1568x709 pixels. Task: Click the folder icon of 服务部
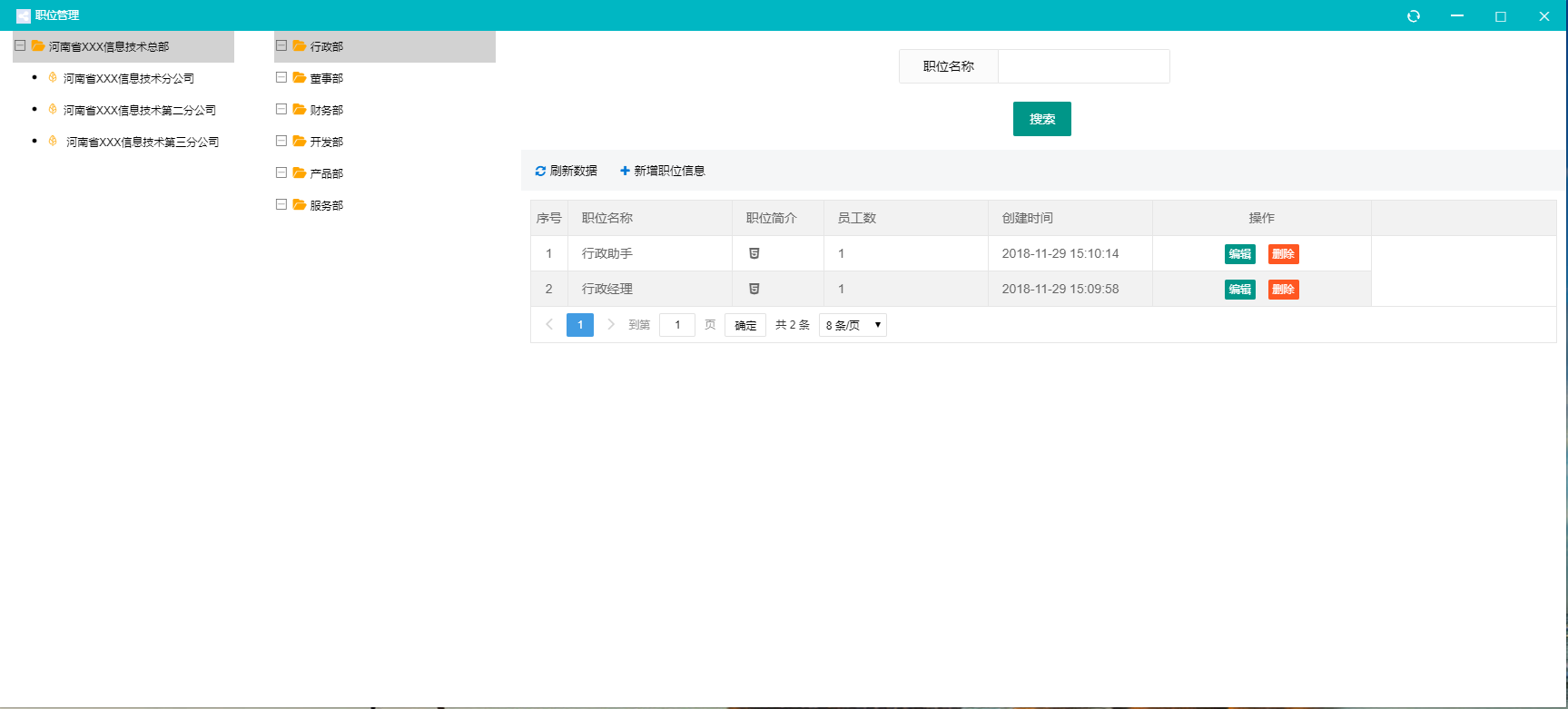pos(300,204)
